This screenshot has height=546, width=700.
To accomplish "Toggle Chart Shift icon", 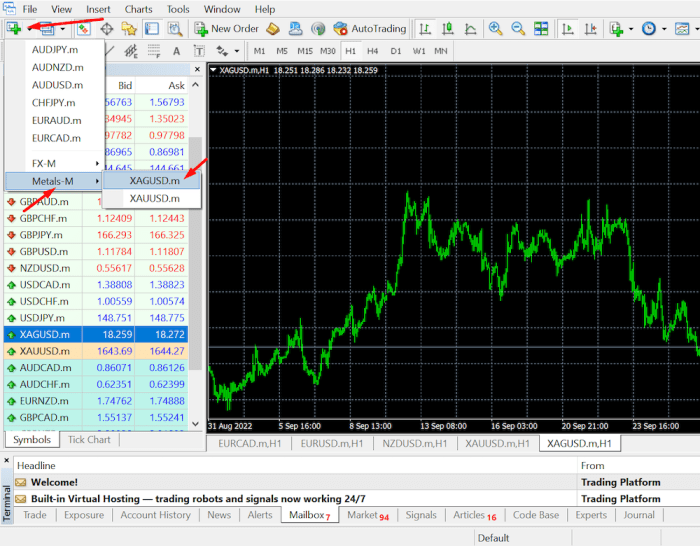I will [x=591, y=29].
